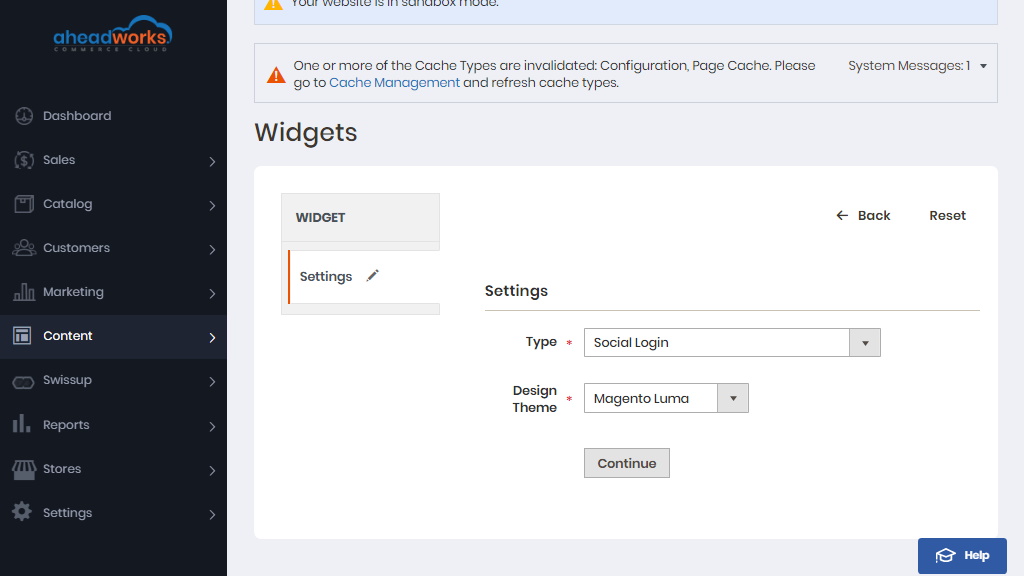This screenshot has width=1024, height=576.
Task: Open the Content menu item
Action: pyautogui.click(x=113, y=336)
